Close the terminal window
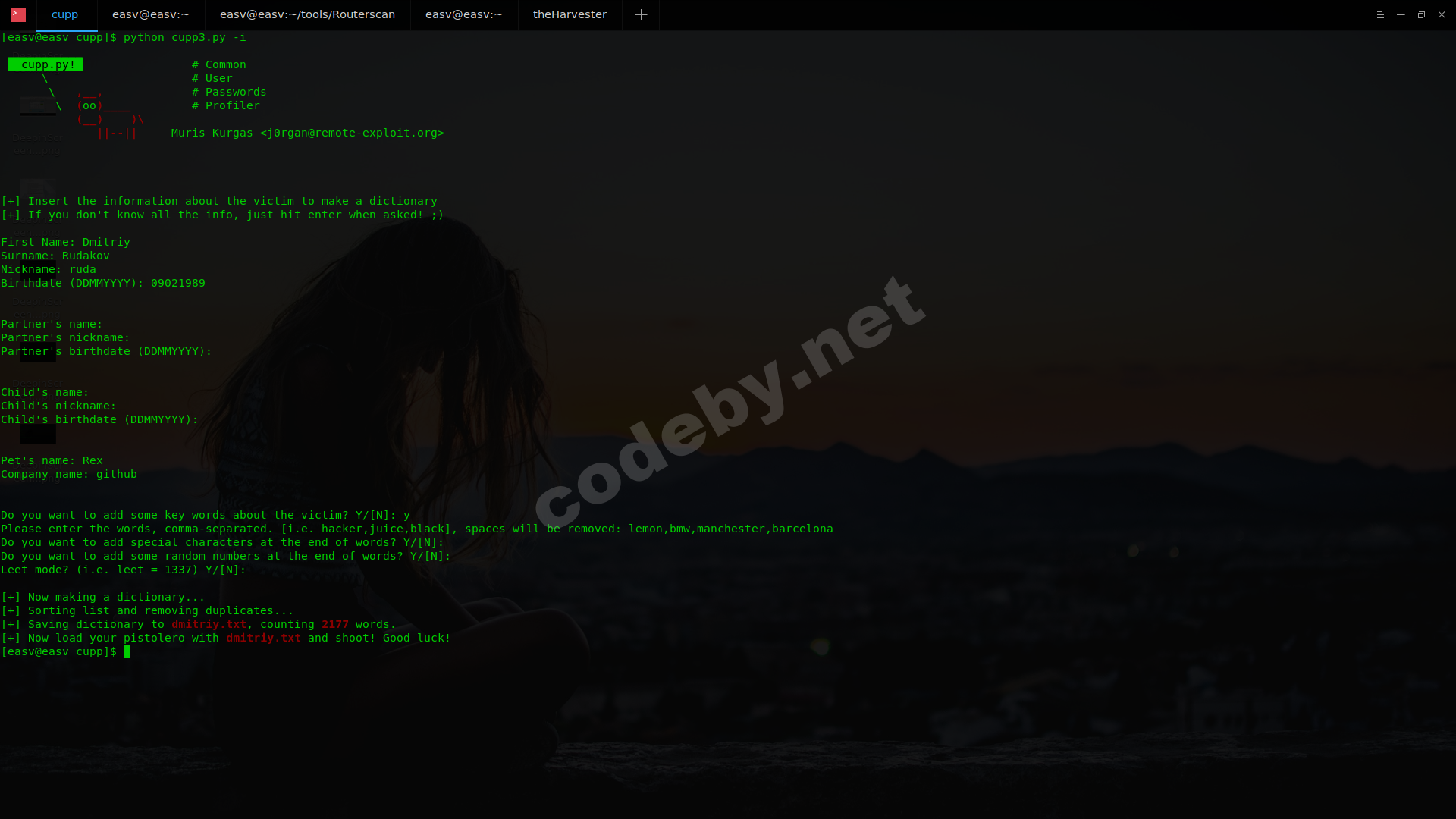This screenshot has height=819, width=1456. click(x=1442, y=14)
